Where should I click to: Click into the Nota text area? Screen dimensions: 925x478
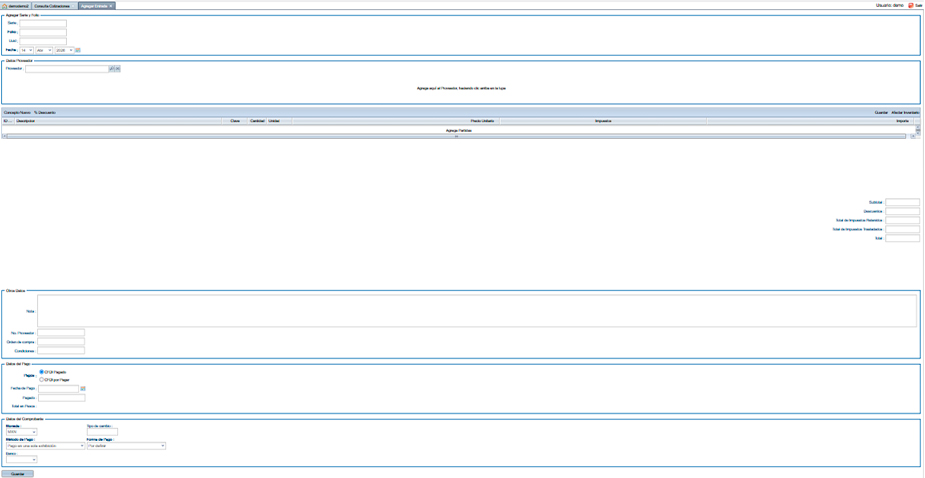pos(476,311)
